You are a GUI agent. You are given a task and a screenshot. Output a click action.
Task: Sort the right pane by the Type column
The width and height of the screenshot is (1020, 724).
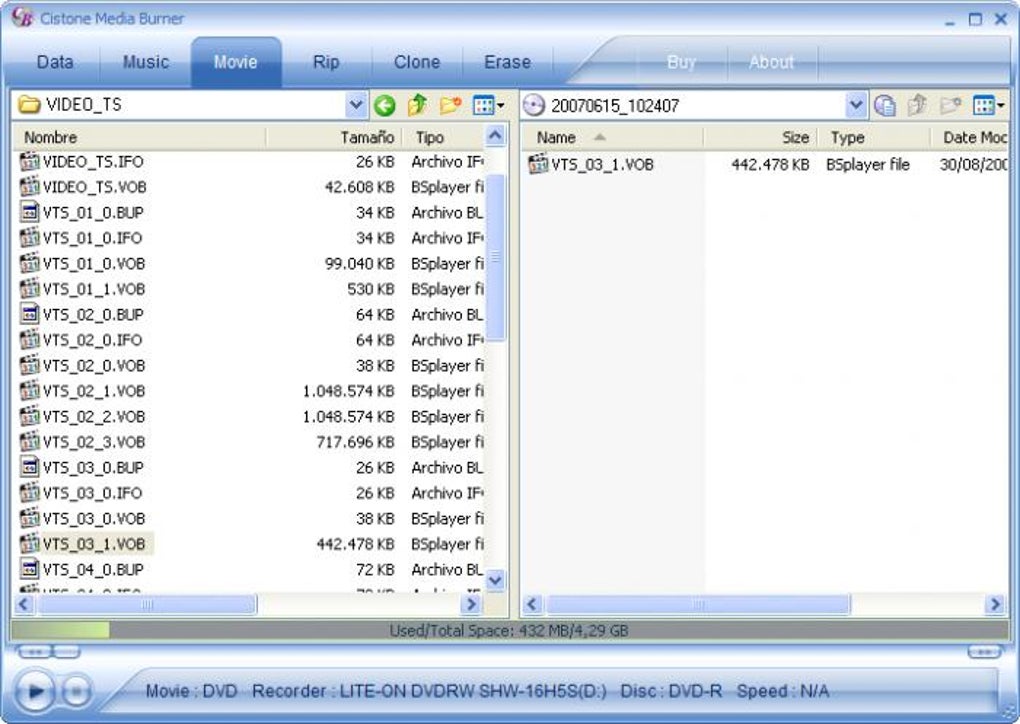coord(874,137)
